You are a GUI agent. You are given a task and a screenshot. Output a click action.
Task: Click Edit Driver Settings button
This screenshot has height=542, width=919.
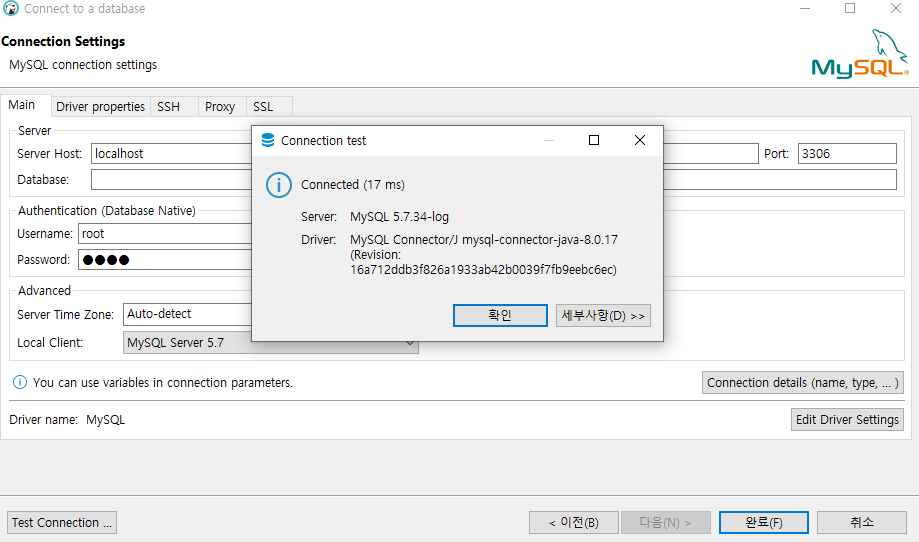point(847,420)
